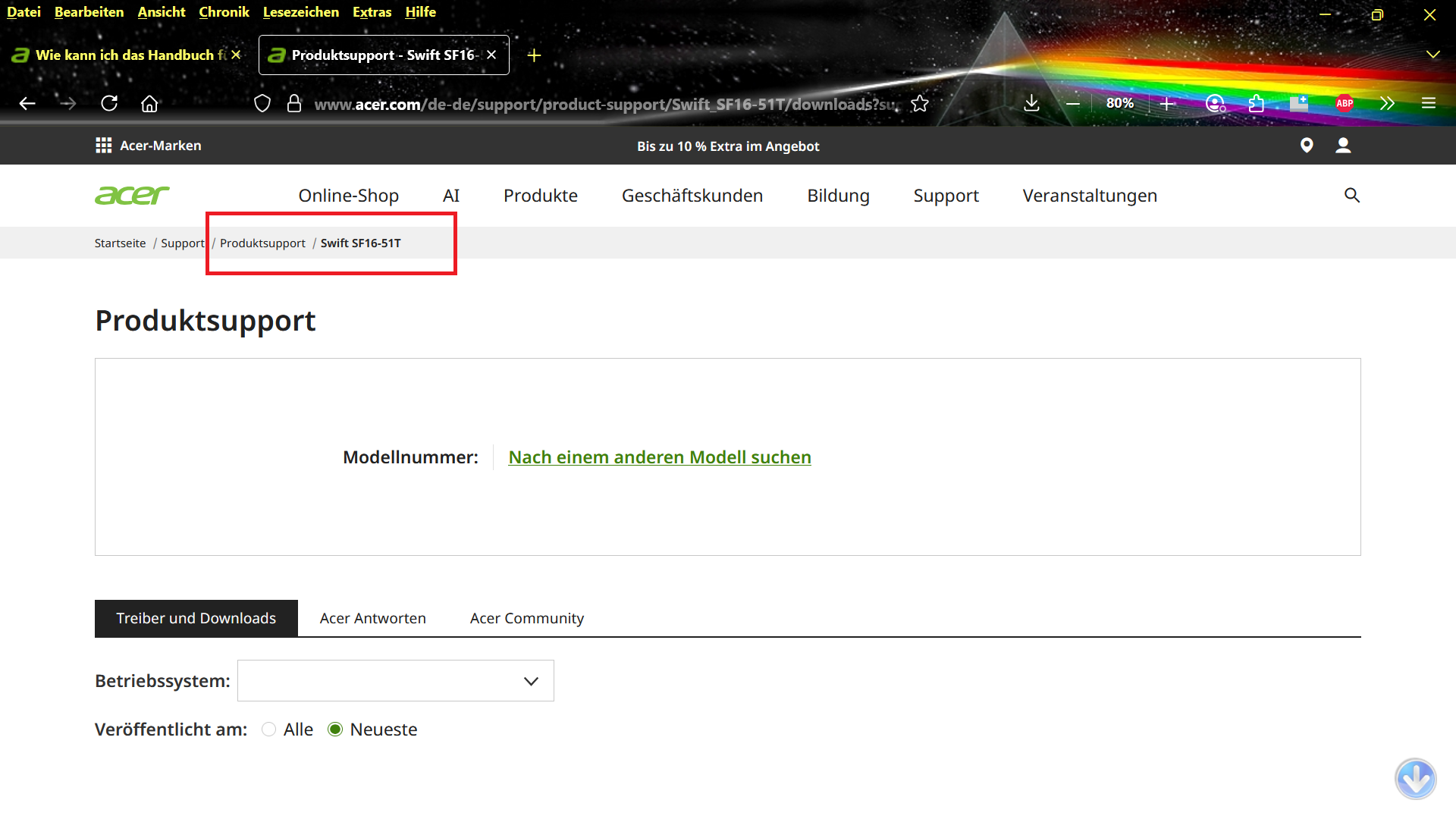Reset zoom by clicking 80% indicator
1456x819 pixels.
pyautogui.click(x=1120, y=104)
